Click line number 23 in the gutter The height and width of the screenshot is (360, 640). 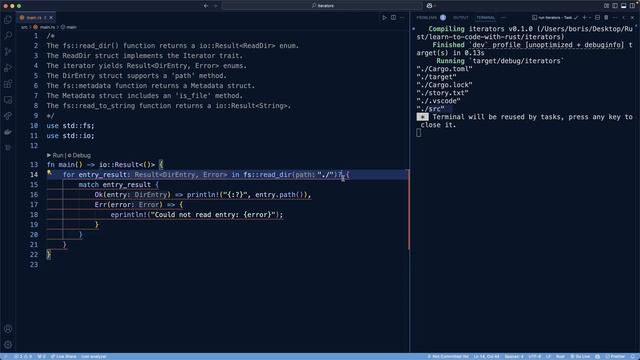[x=34, y=265]
